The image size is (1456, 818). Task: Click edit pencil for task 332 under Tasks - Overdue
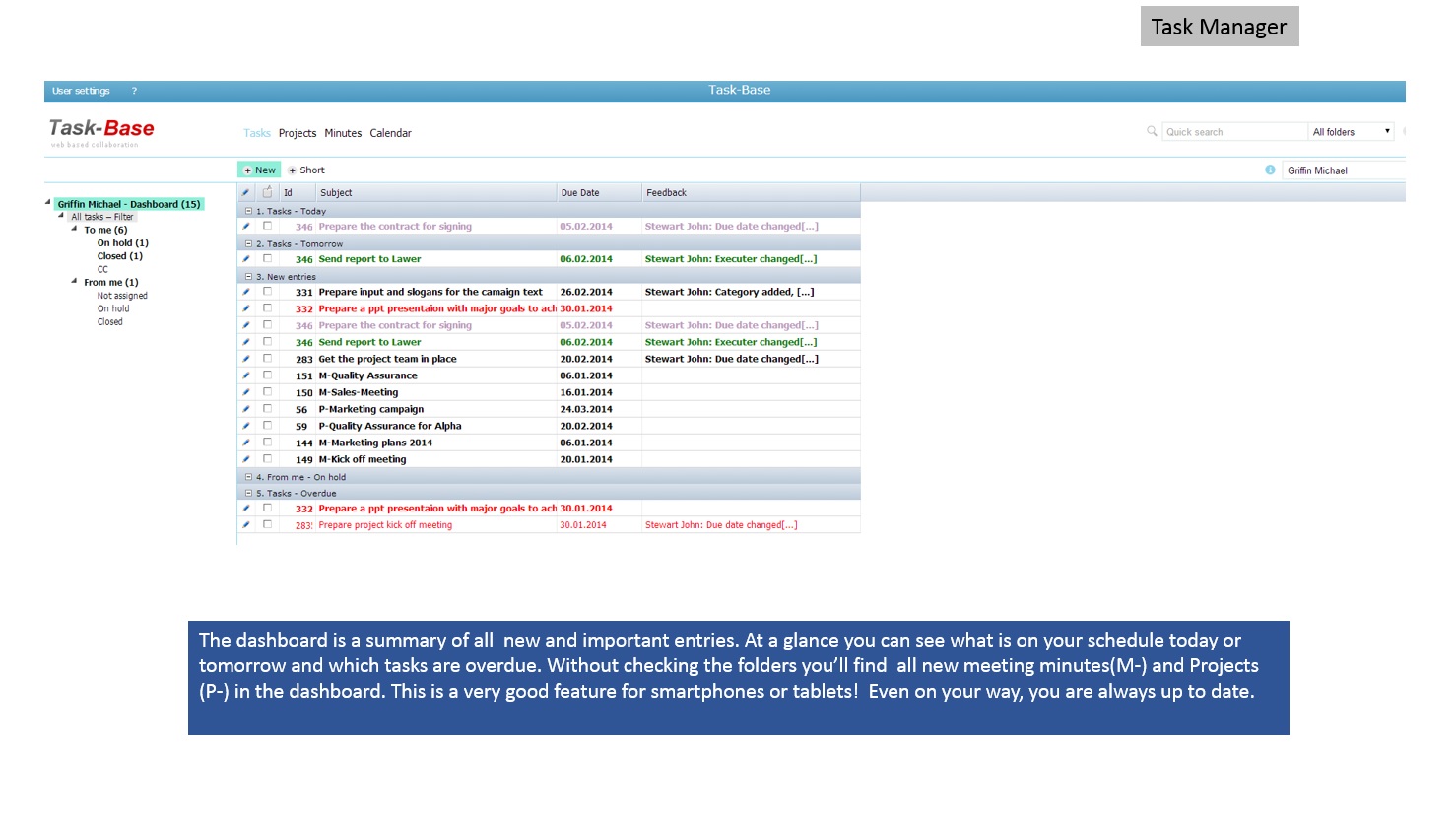tap(246, 509)
